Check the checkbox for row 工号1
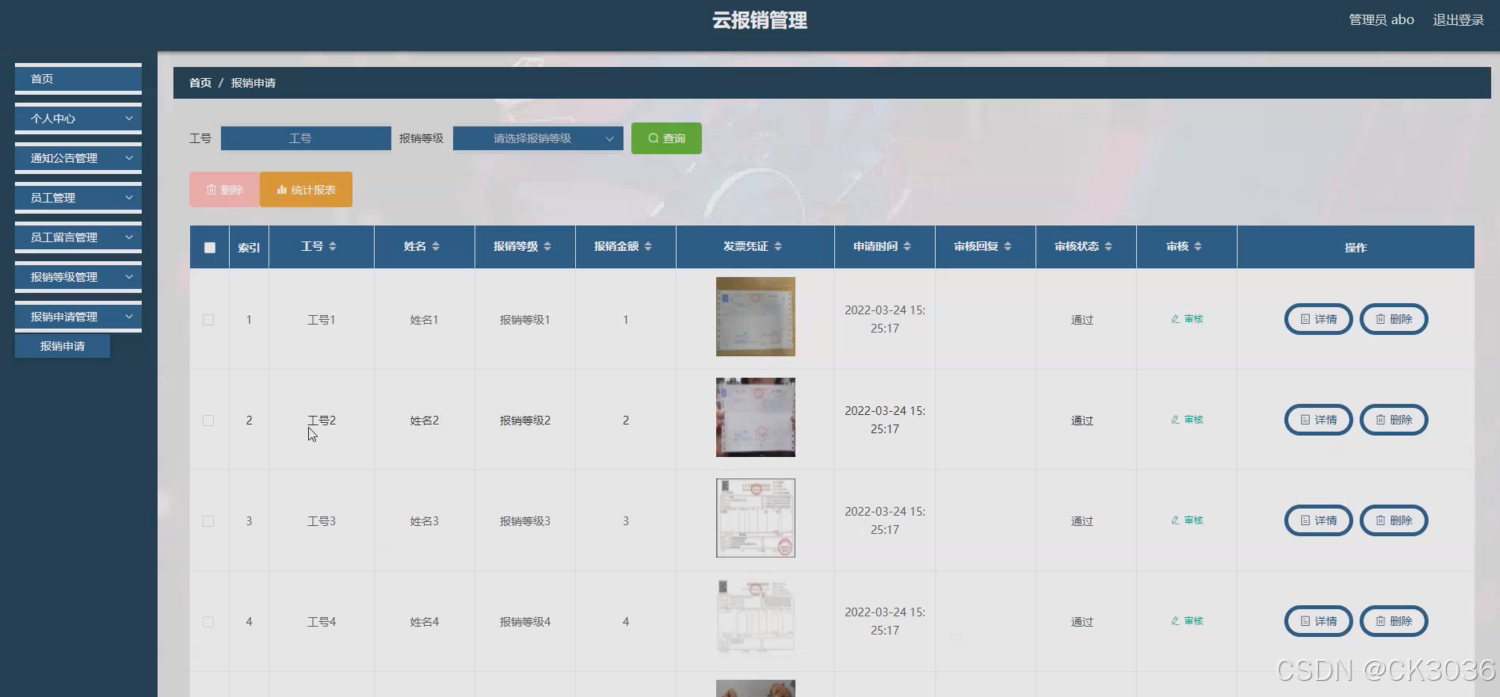Viewport: 1500px width, 697px height. 208,320
